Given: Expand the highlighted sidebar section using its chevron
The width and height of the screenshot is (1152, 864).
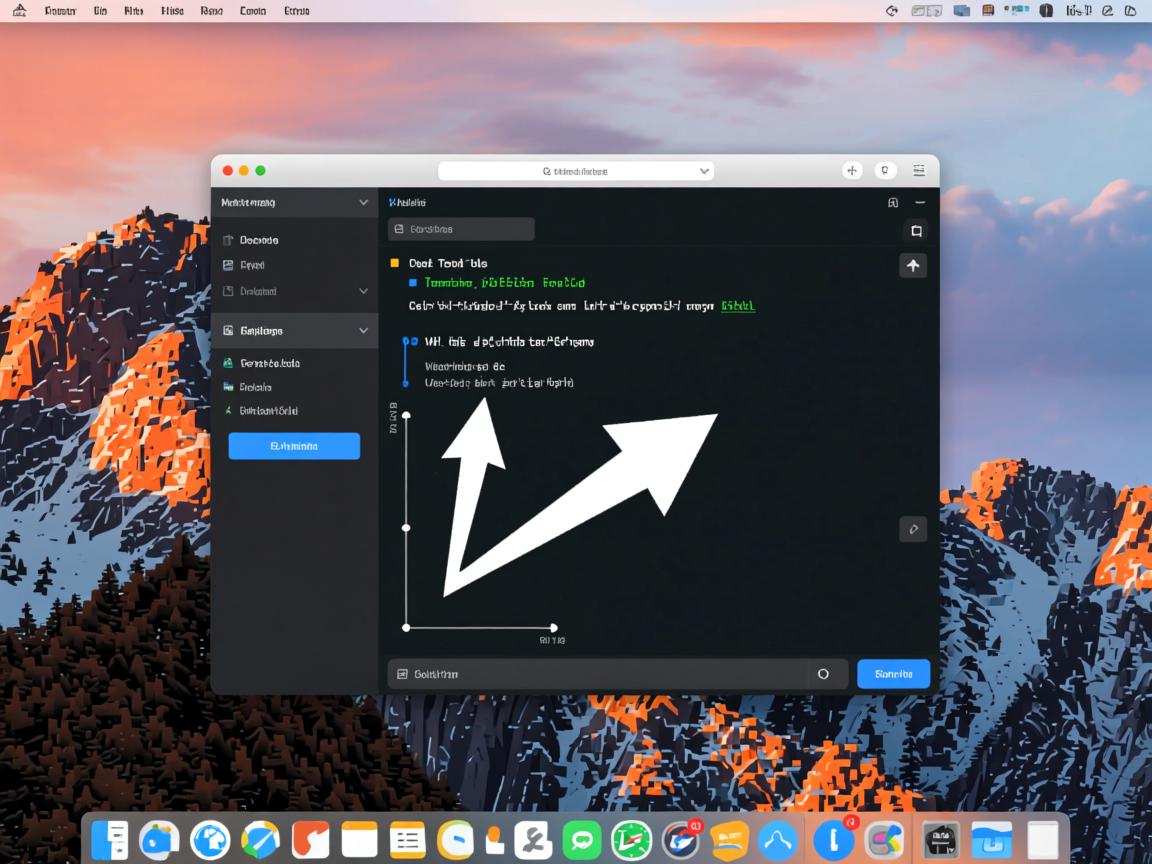Looking at the screenshot, I should coord(363,331).
